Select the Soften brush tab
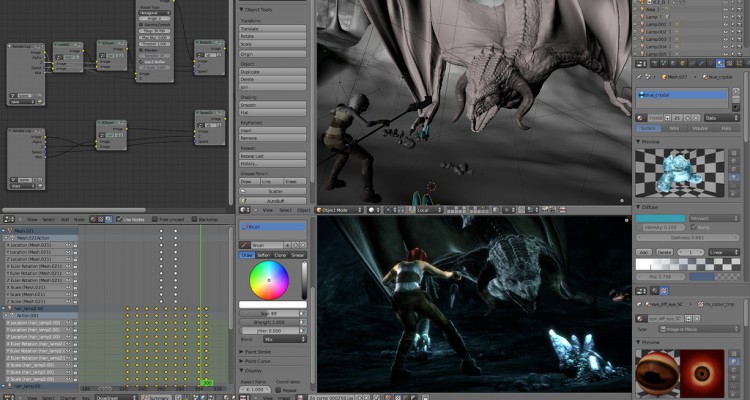750x400 pixels. (x=263, y=255)
